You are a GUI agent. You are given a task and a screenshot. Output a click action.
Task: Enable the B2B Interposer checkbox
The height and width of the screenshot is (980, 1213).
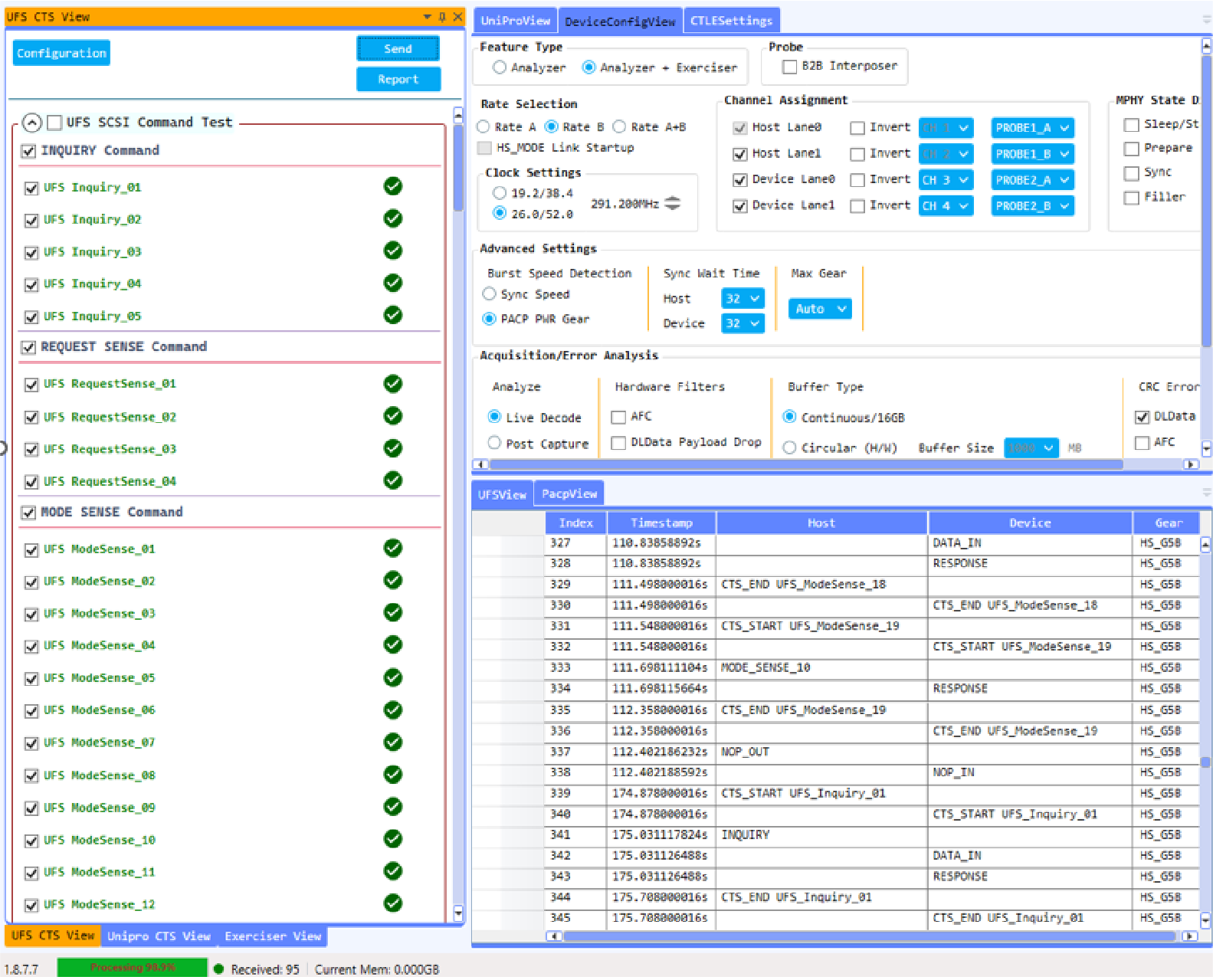click(x=789, y=67)
